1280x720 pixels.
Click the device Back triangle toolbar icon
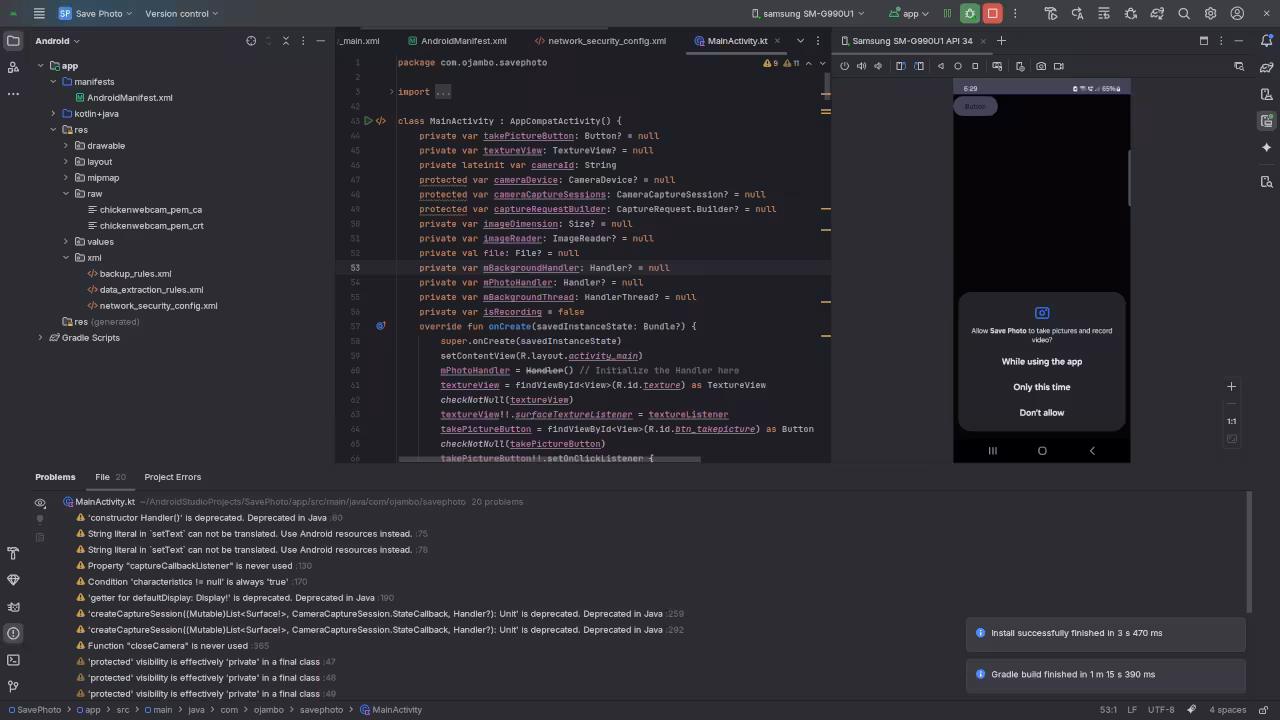point(940,66)
